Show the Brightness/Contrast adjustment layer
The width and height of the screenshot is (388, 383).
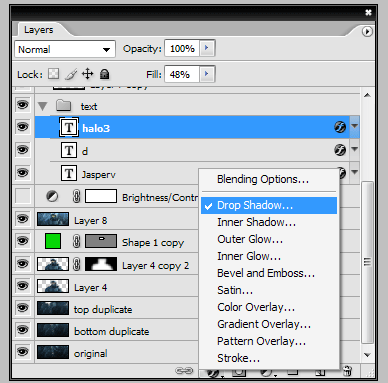(x=23, y=196)
